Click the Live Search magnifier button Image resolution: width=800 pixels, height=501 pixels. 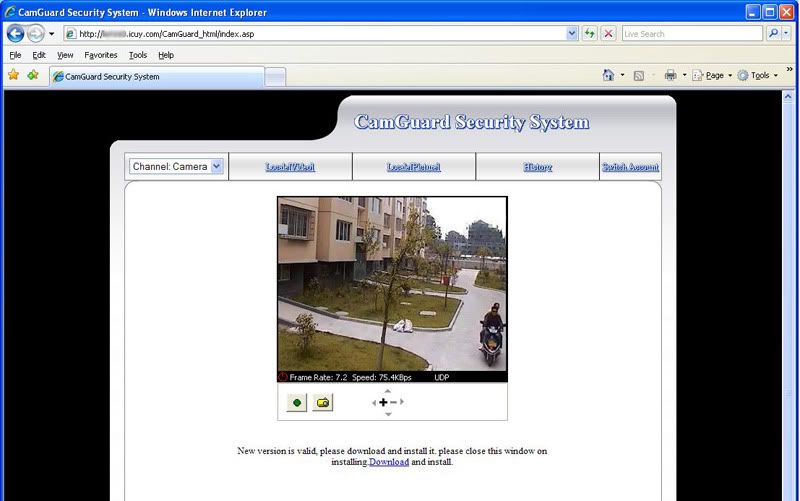point(773,34)
